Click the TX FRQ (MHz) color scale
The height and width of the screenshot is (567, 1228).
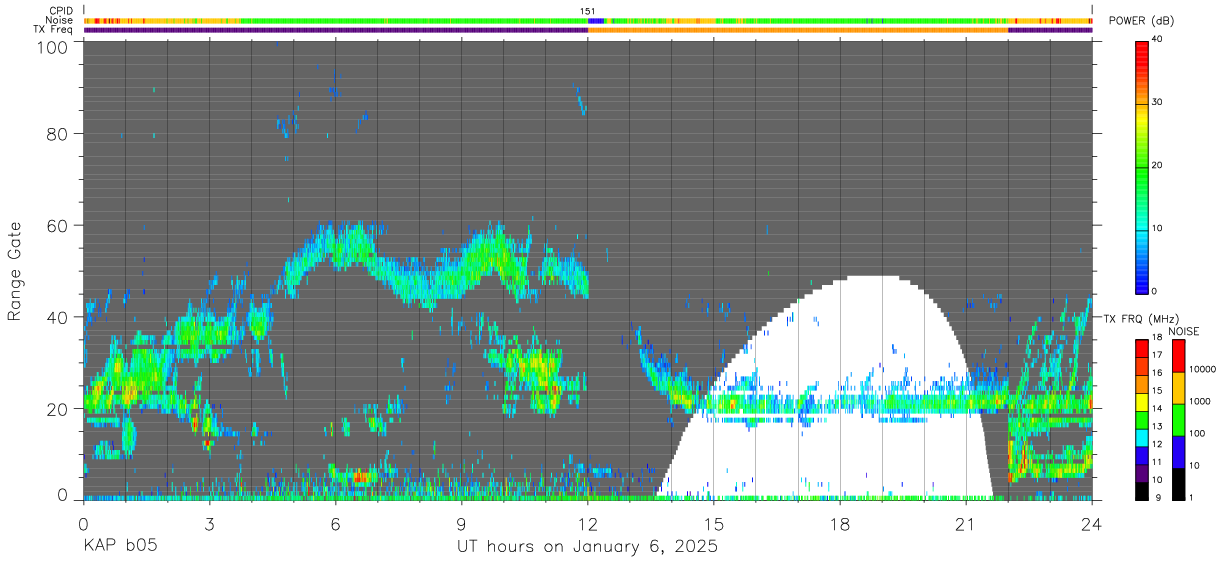pyautogui.click(x=1141, y=419)
